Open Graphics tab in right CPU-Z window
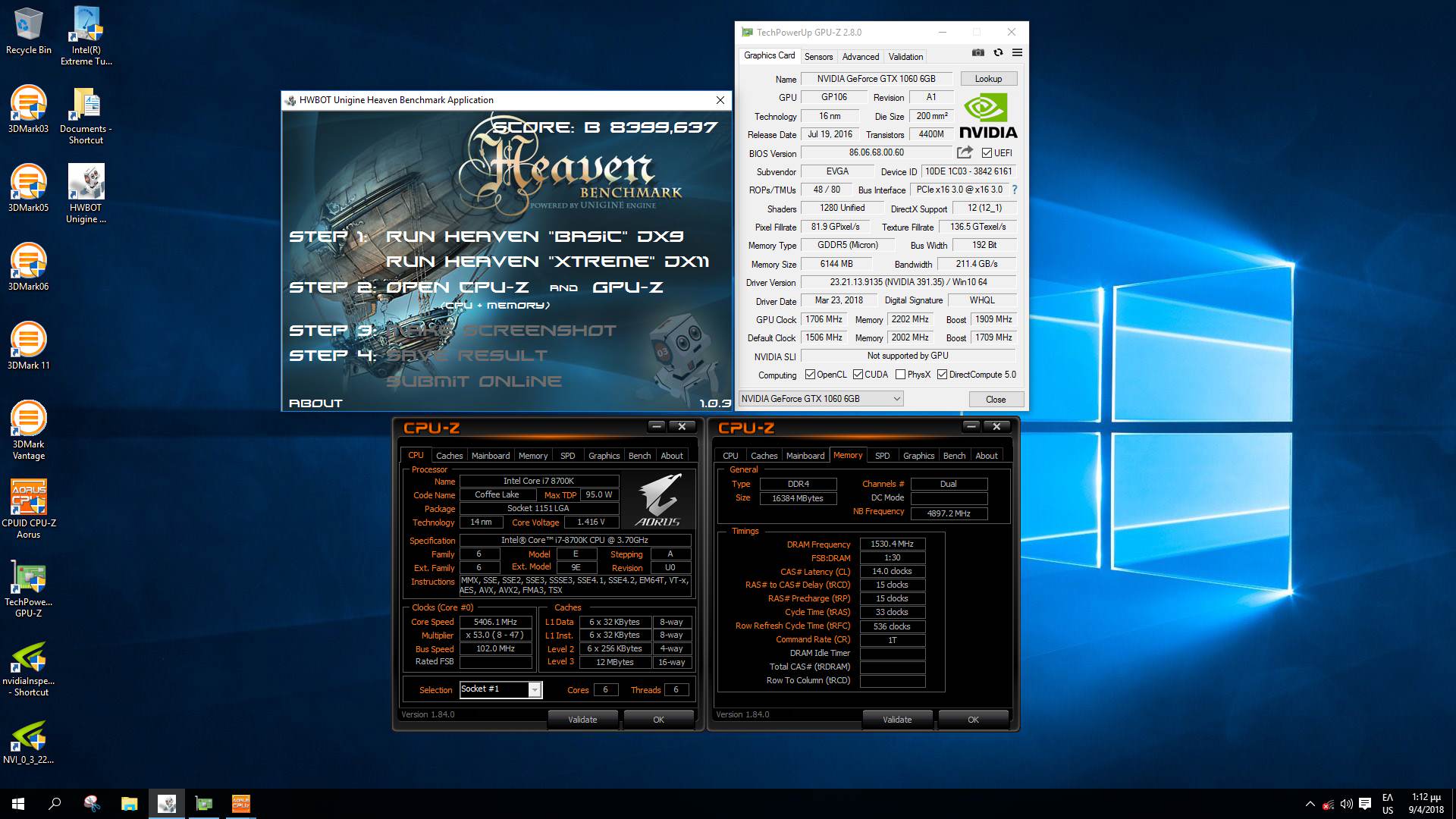 (918, 456)
